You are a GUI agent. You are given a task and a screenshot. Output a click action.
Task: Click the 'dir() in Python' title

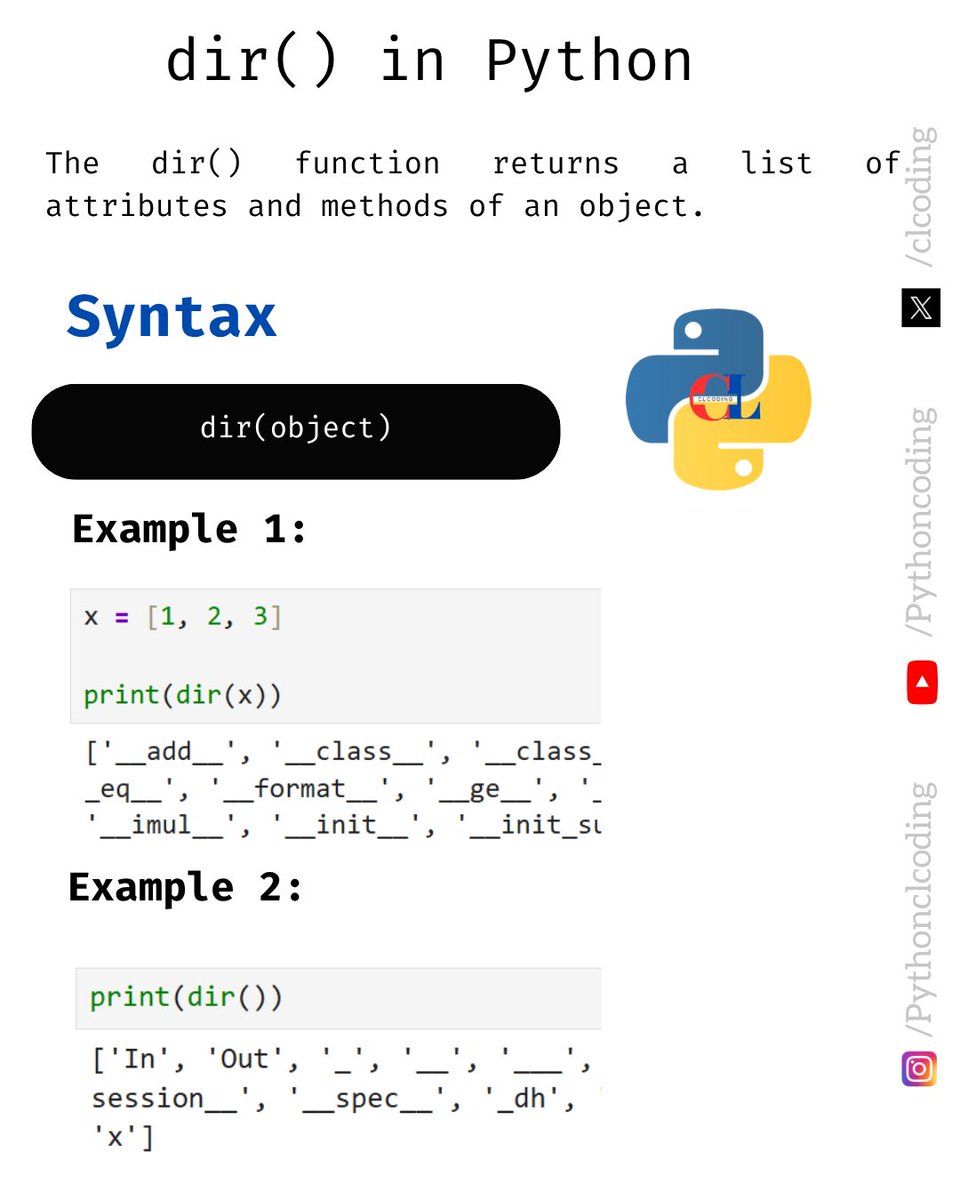tap(429, 60)
